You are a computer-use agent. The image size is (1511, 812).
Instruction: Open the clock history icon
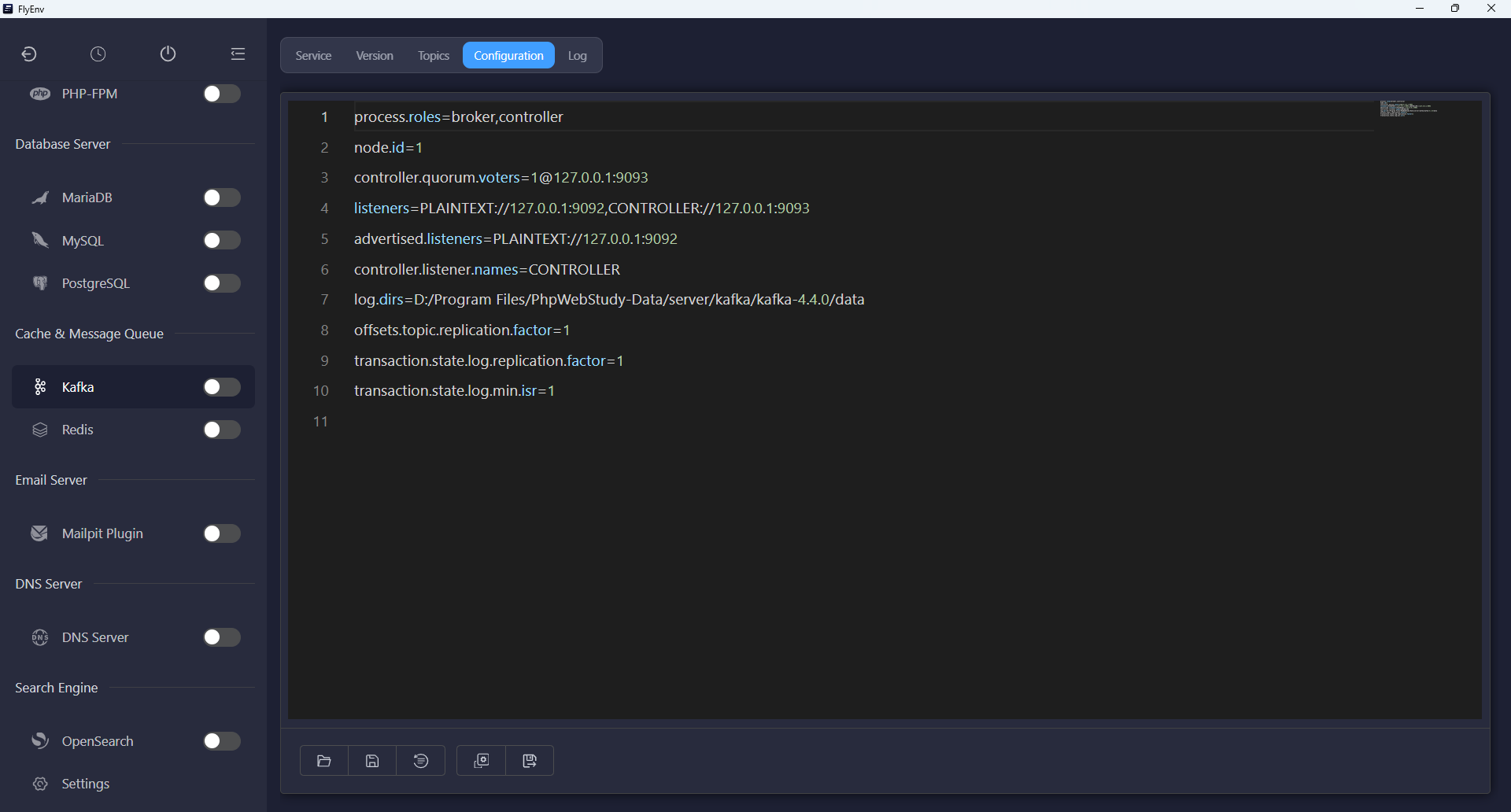pos(98,54)
